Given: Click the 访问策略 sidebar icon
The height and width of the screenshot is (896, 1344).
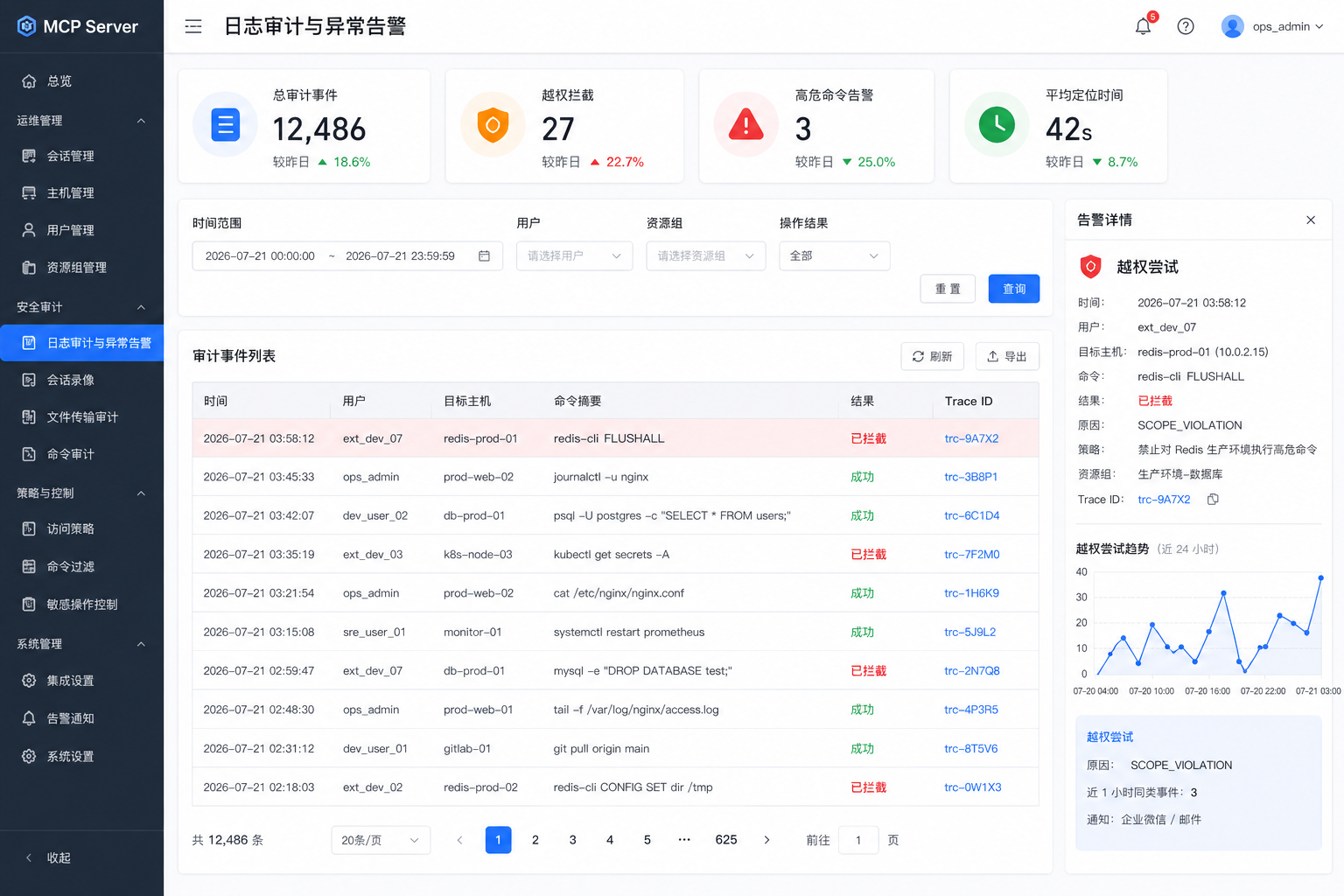Looking at the screenshot, I should (x=29, y=528).
